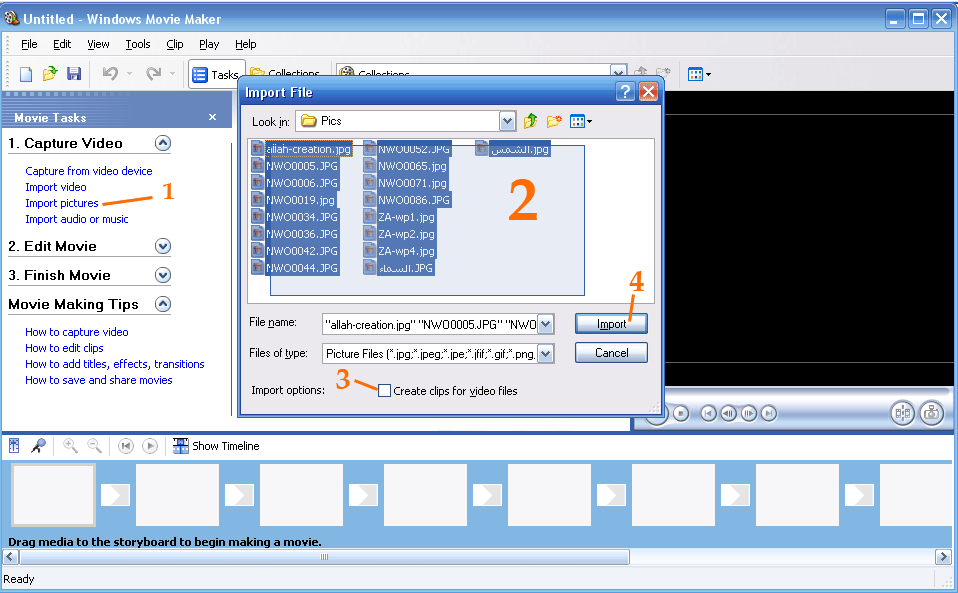The width and height of the screenshot is (958, 593).
Task: Click the File name input field
Action: coord(430,324)
